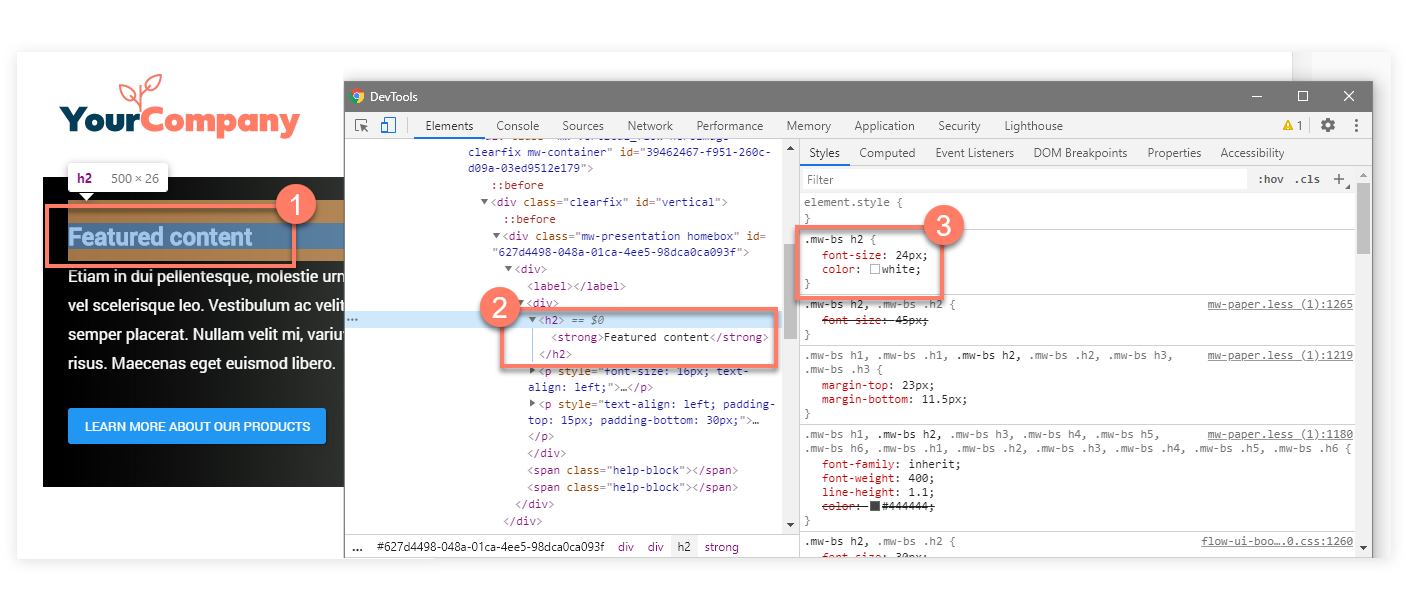Toggle the .cls element classes editor
Screen dimensions: 1406x601
point(1309,178)
